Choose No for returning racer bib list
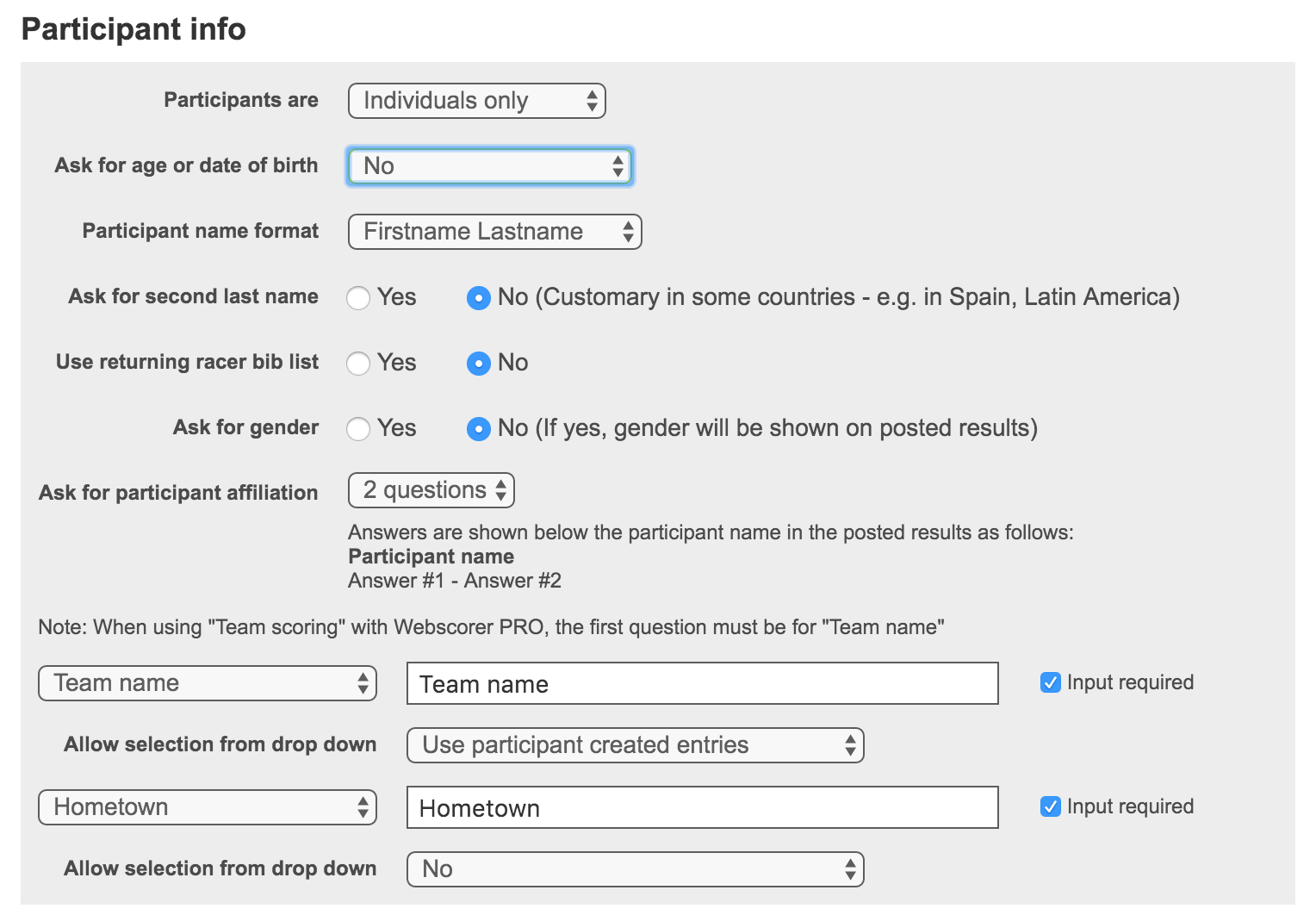Image resolution: width=1316 pixels, height=915 pixels. pos(478,364)
